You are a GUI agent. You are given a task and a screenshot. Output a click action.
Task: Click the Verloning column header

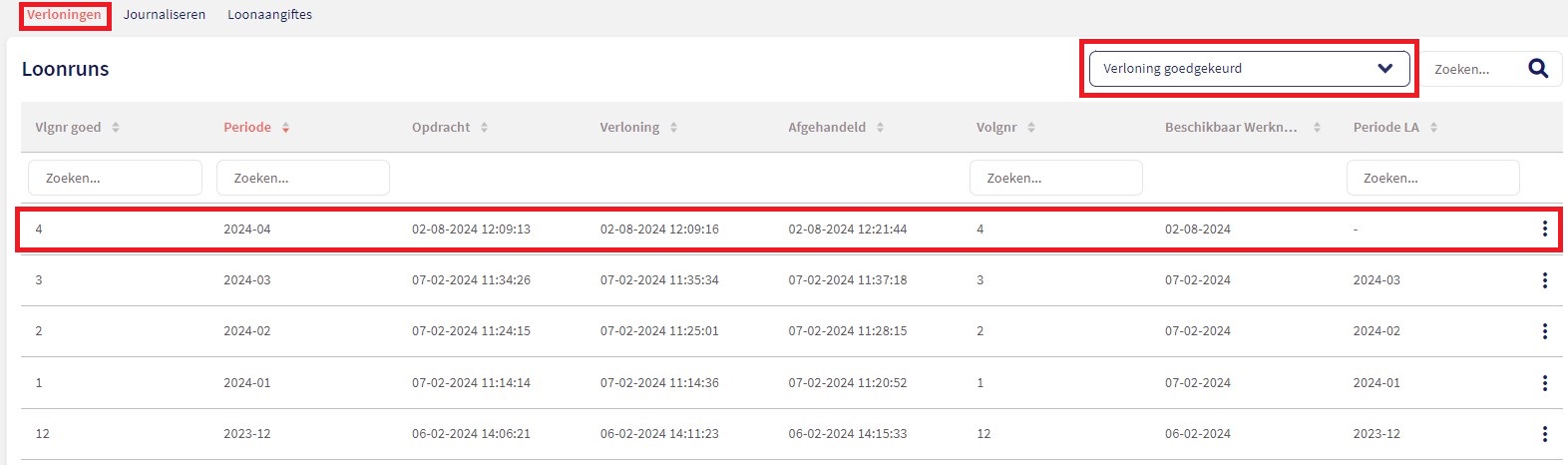click(x=629, y=128)
